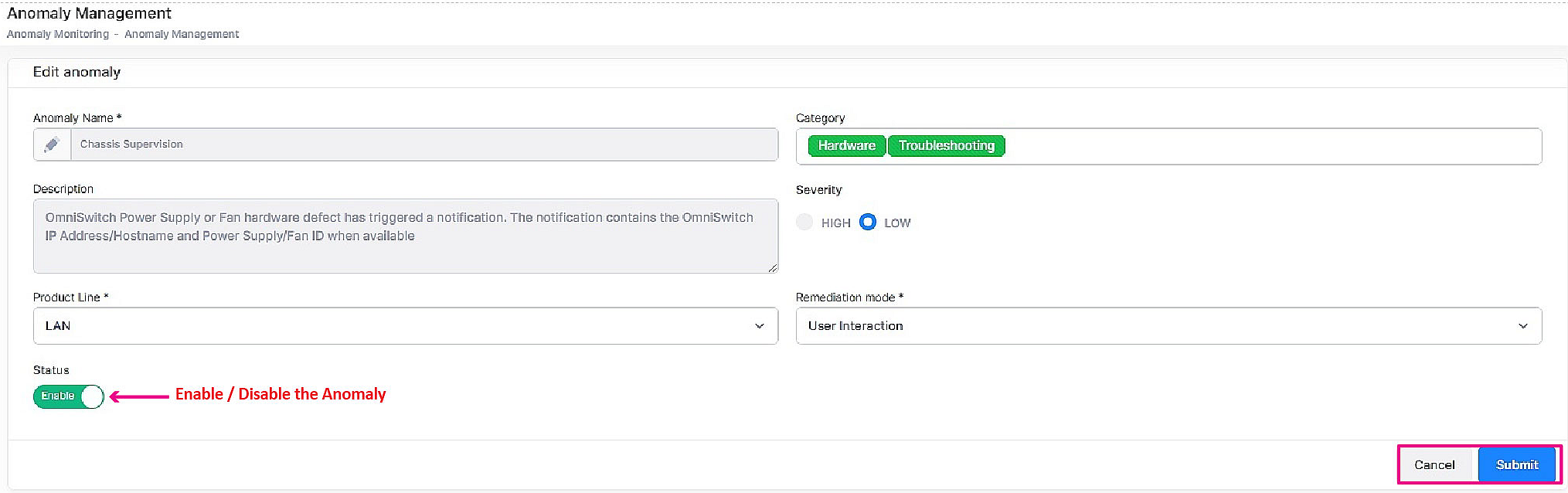Select the Hardware category tag

[846, 146]
